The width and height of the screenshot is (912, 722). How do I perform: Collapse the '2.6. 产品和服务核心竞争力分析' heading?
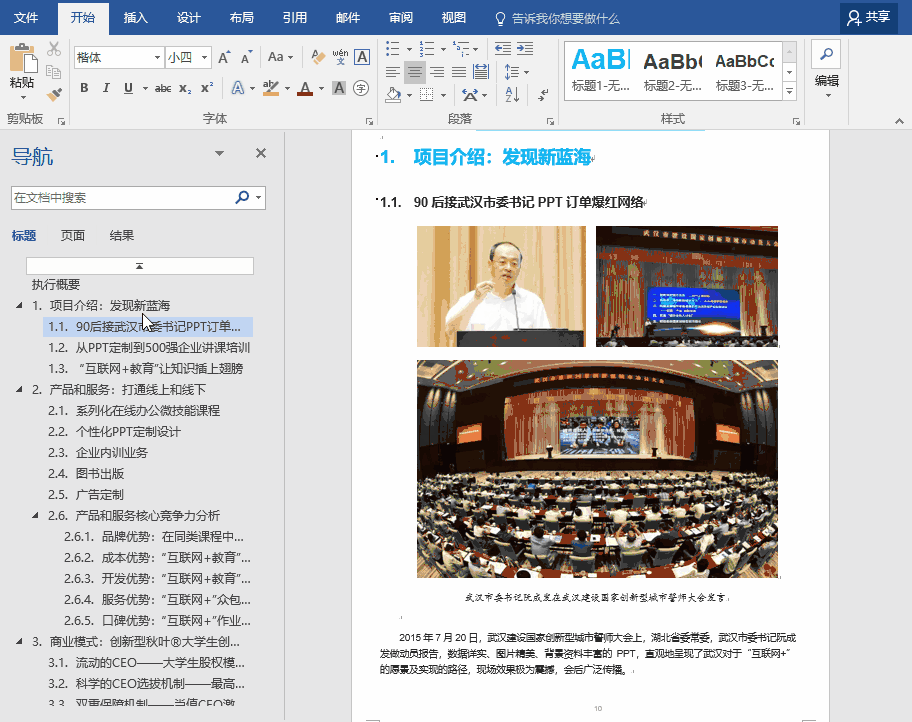[37, 516]
